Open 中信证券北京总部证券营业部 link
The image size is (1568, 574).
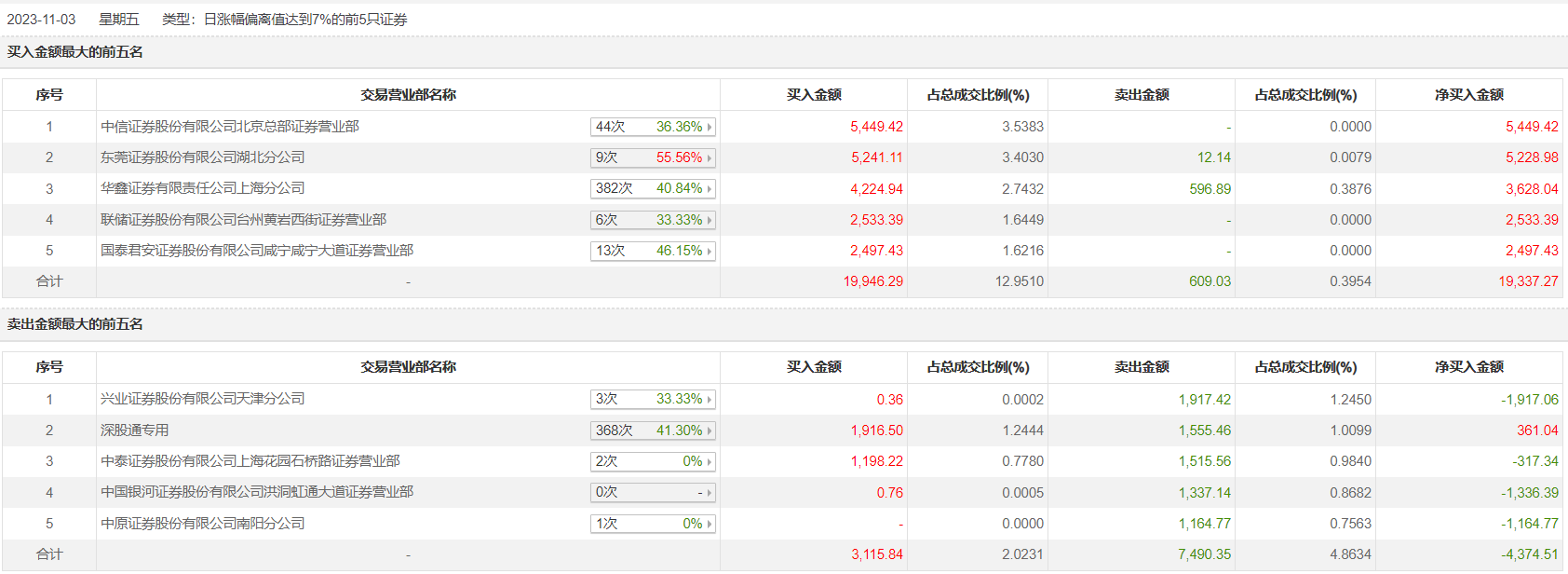click(x=230, y=127)
